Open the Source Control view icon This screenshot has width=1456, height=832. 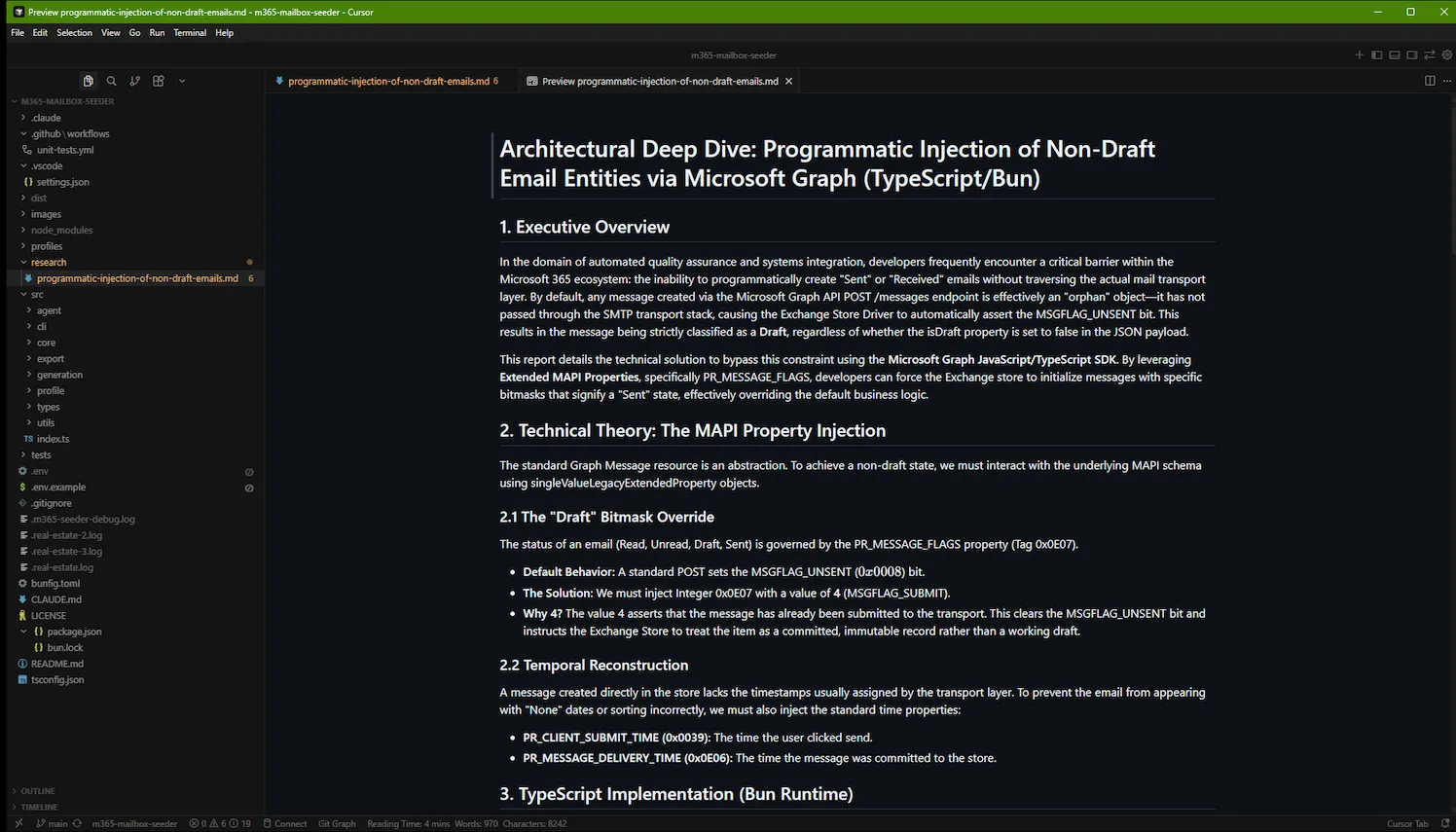[135, 81]
